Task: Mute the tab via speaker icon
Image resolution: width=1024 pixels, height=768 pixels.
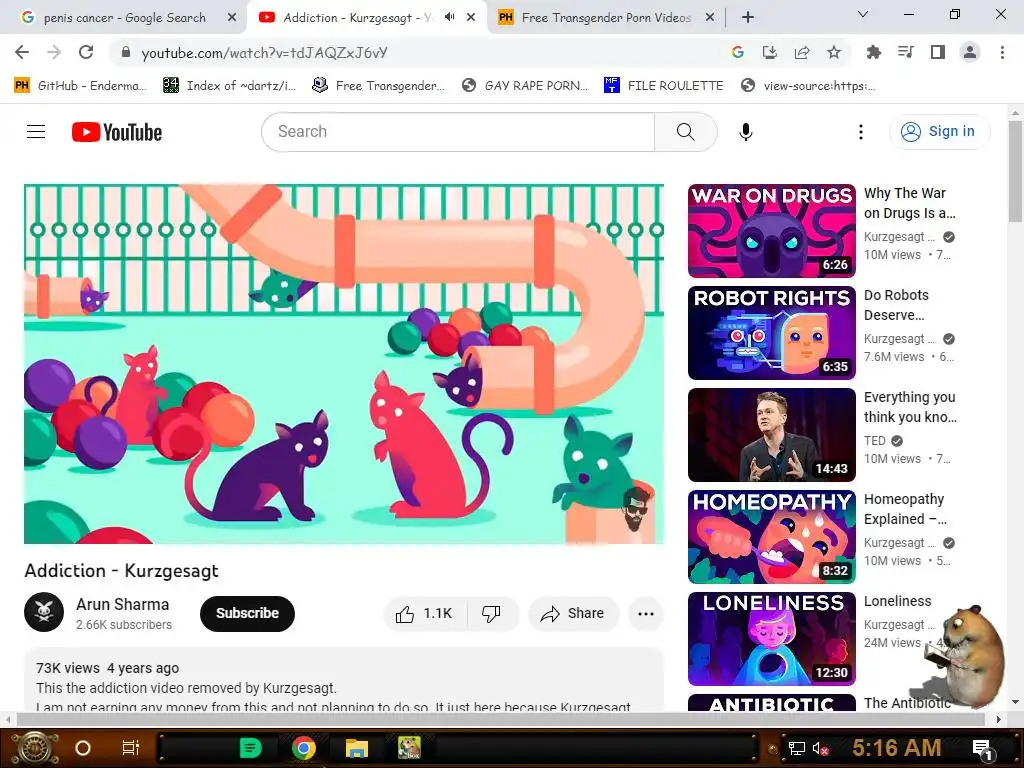Action: [x=449, y=17]
